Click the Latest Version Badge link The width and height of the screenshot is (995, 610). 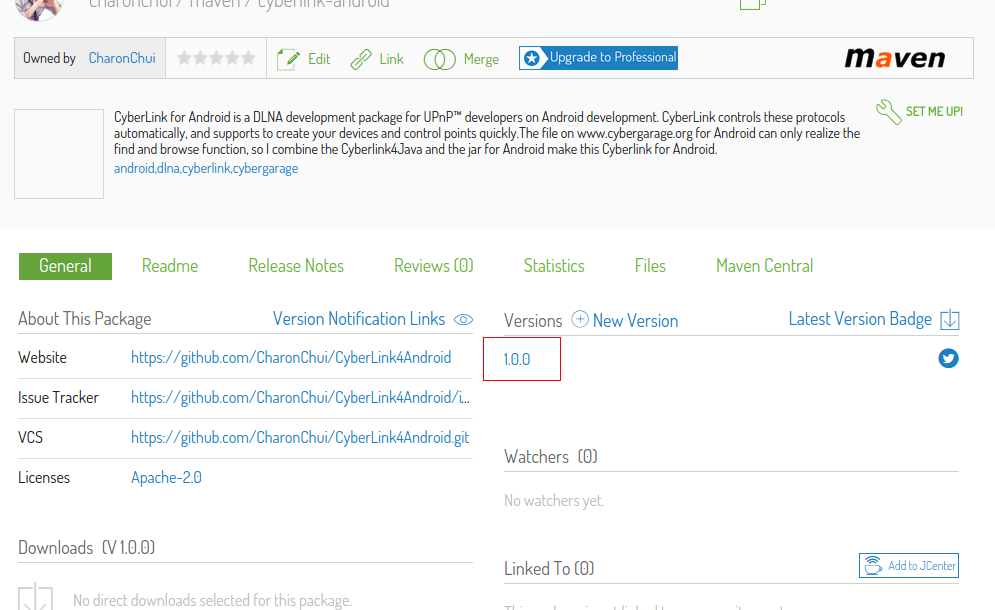tap(860, 319)
